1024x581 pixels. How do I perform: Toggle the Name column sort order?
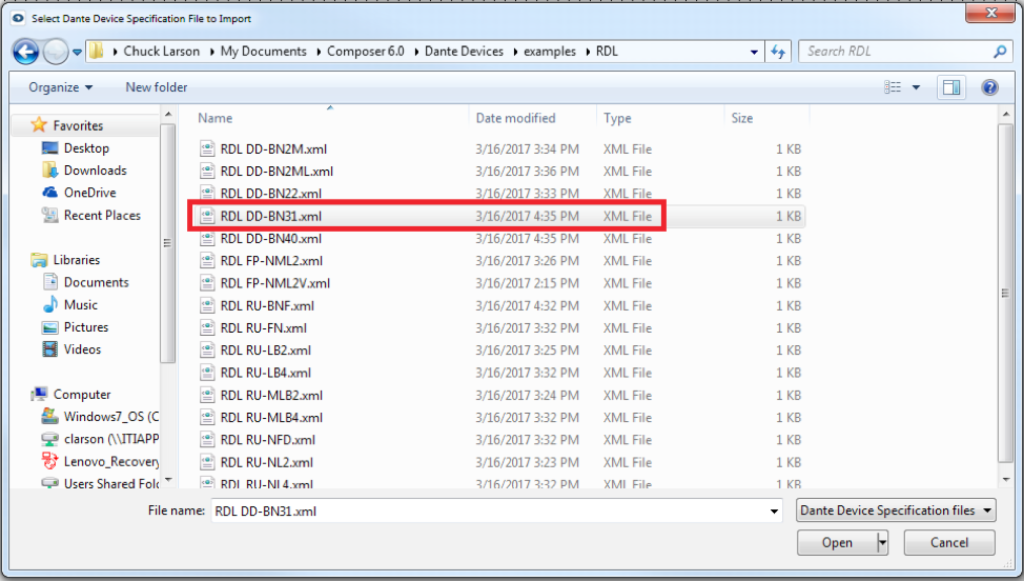click(215, 117)
